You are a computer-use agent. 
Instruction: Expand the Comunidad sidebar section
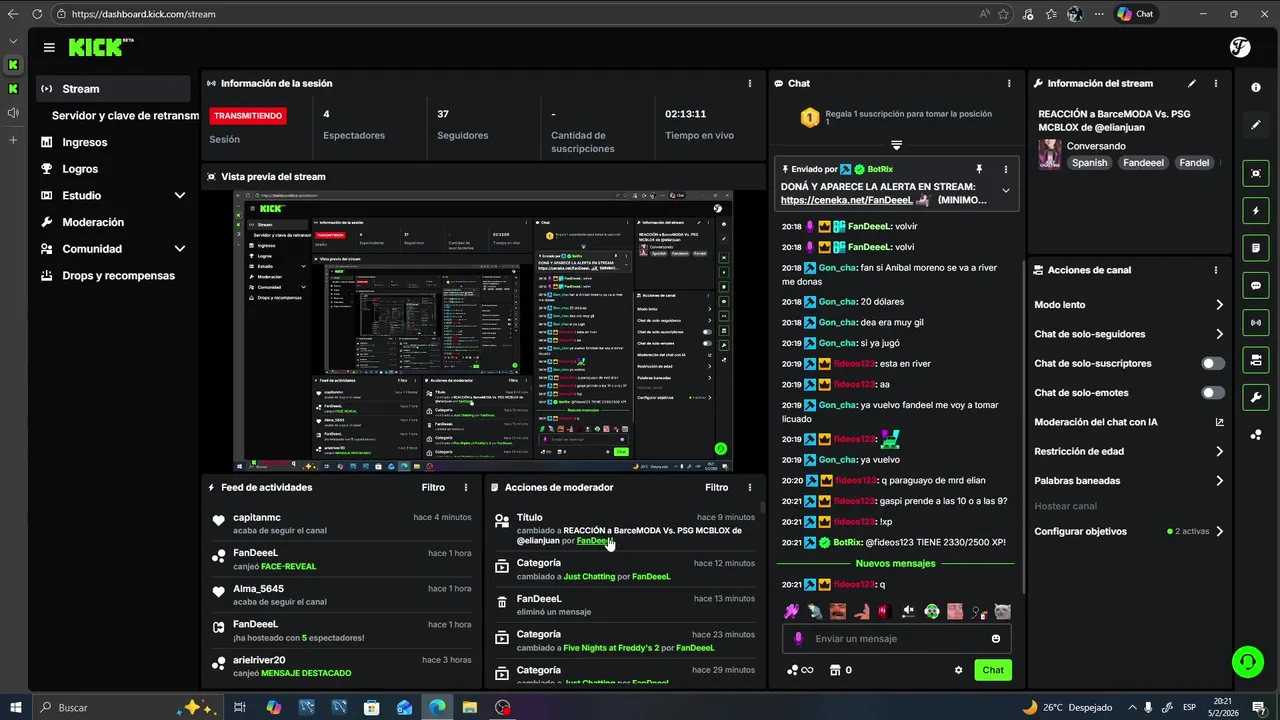(x=180, y=249)
